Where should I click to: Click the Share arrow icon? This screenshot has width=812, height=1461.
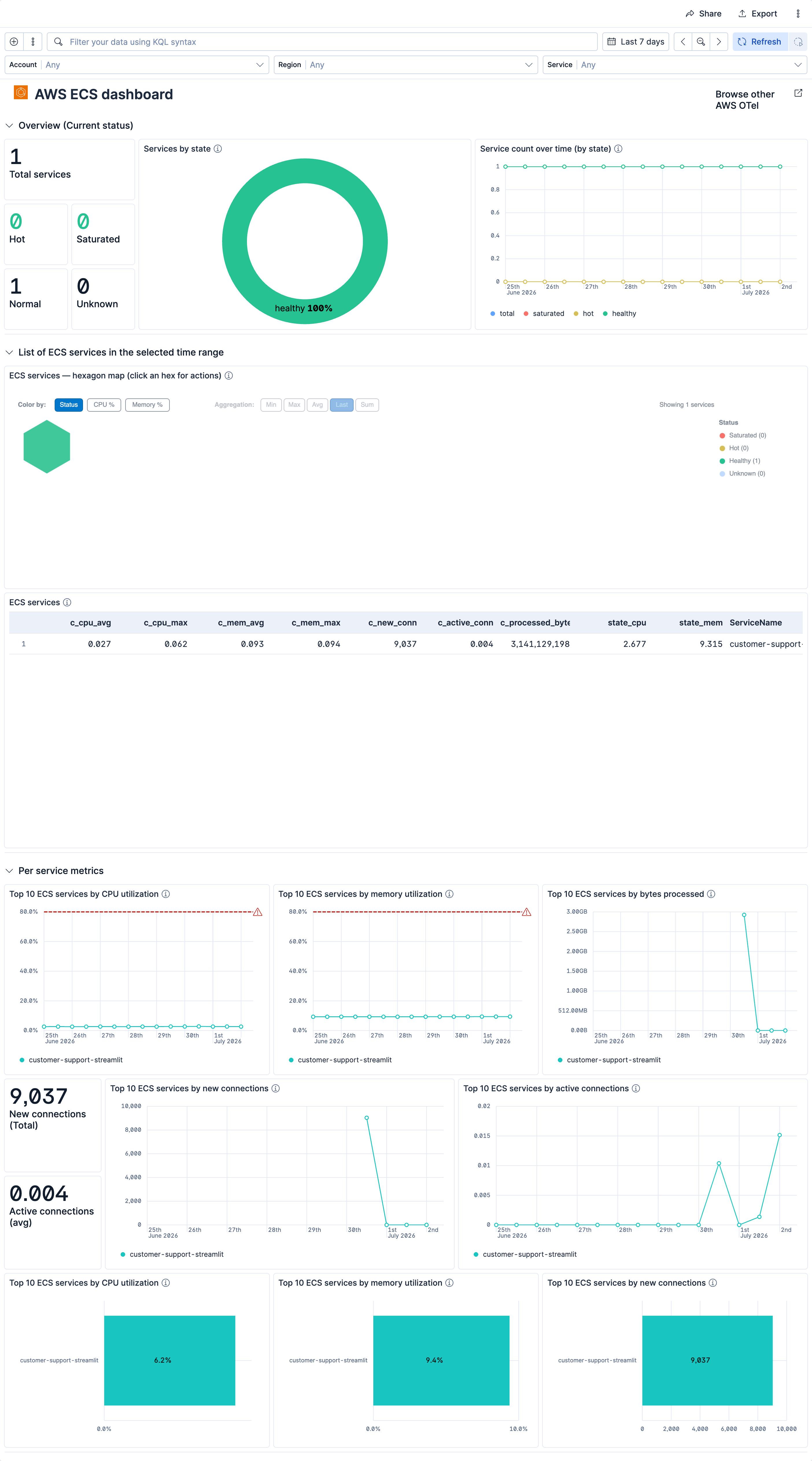[689, 14]
